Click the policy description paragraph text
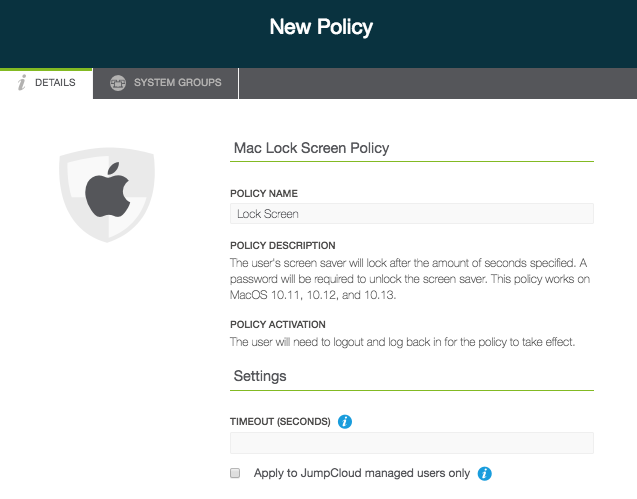Viewport: 637px width, 499px height. tap(411, 277)
